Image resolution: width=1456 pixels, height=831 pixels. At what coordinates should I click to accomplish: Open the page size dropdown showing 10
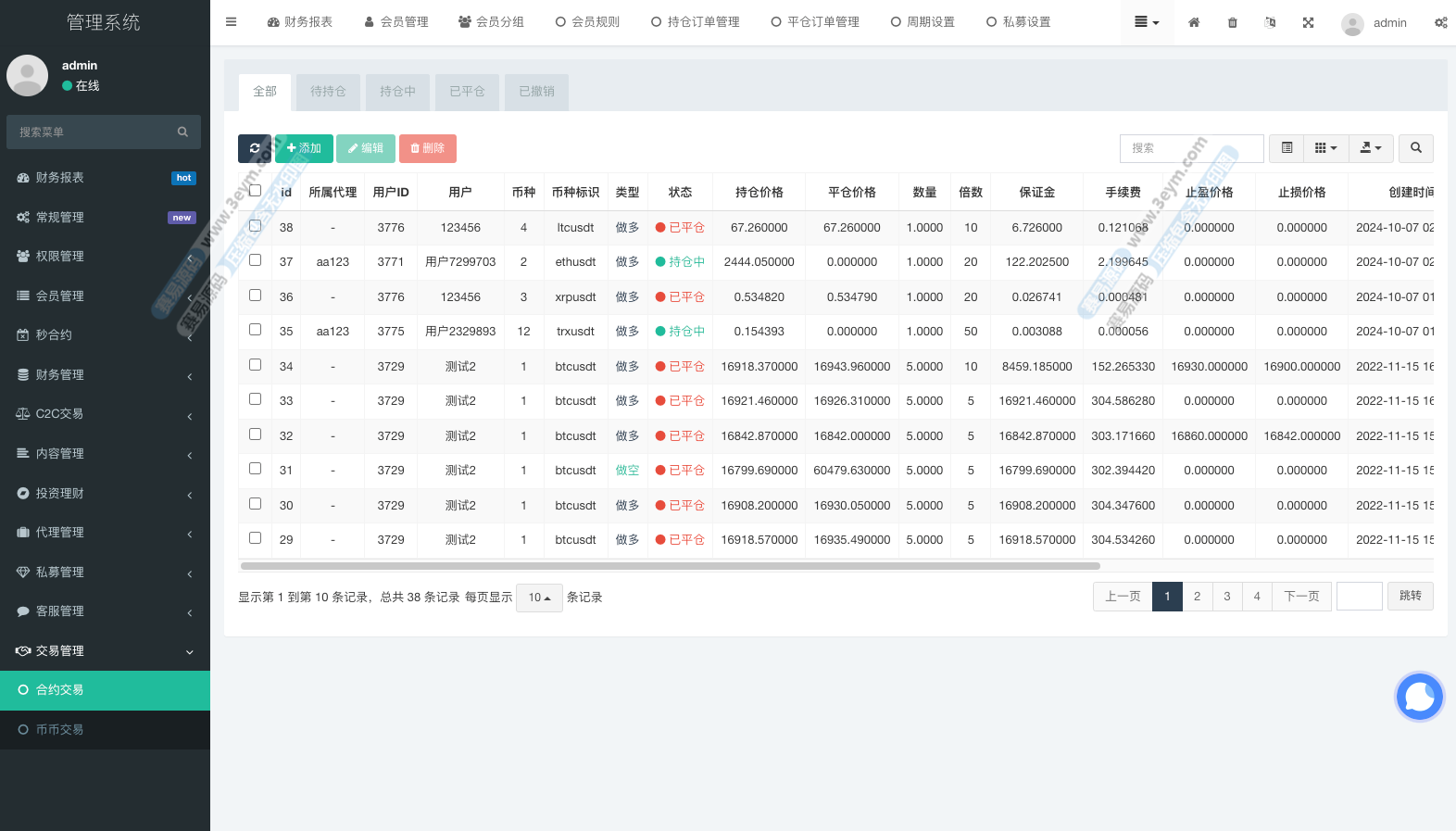coord(539,598)
